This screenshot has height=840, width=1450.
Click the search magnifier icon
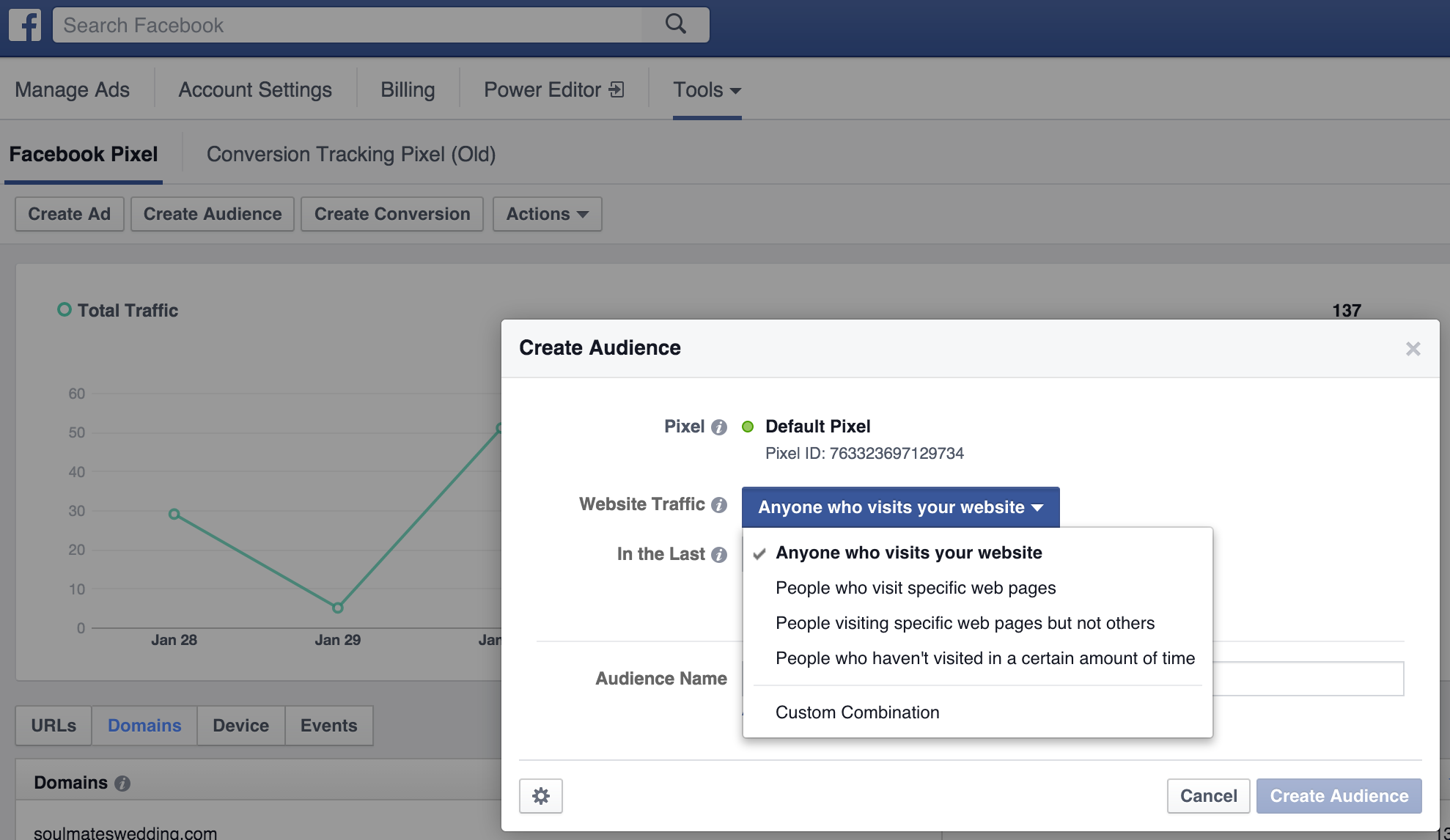pyautogui.click(x=674, y=24)
